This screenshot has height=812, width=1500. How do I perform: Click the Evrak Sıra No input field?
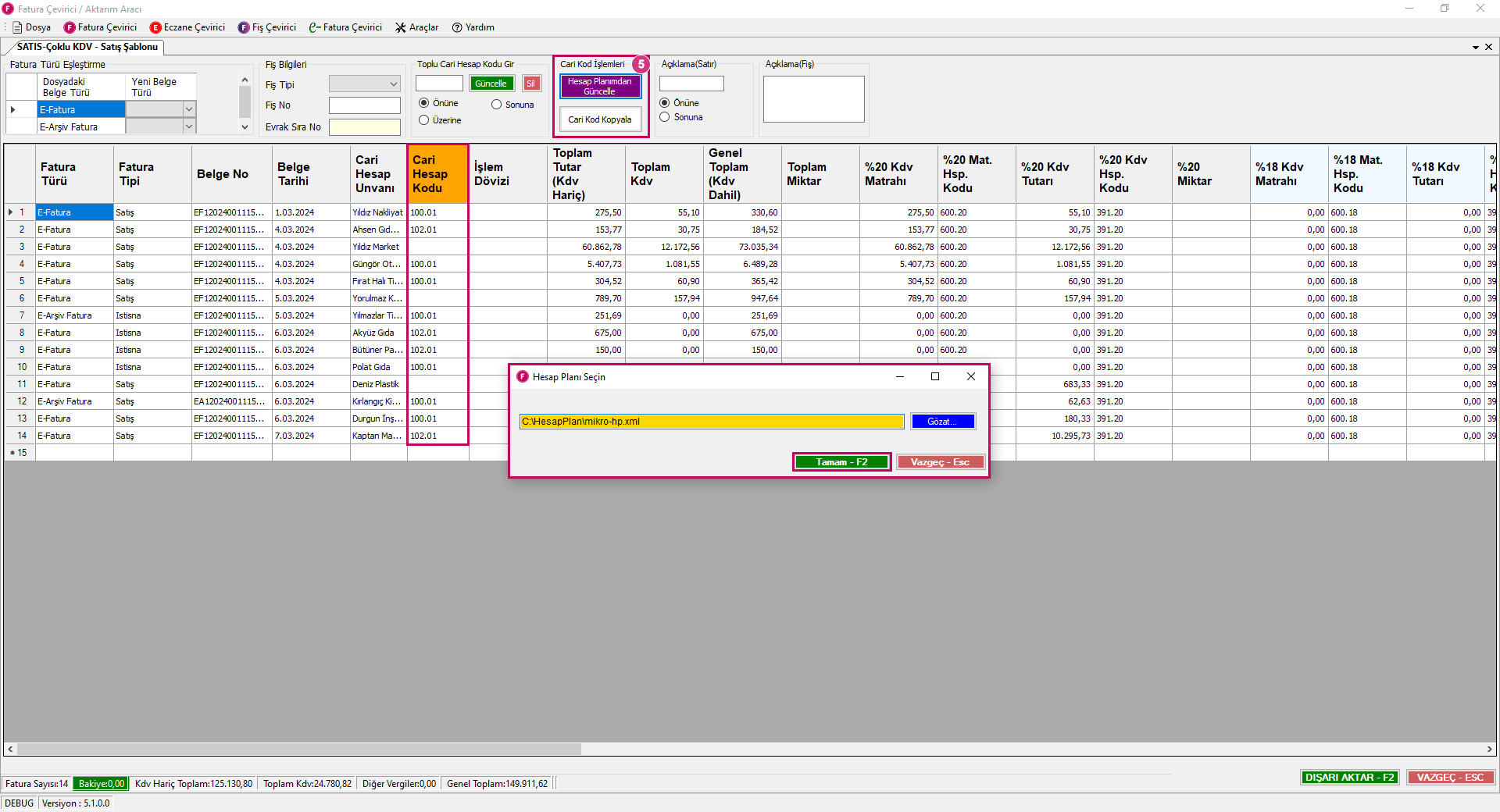(364, 126)
